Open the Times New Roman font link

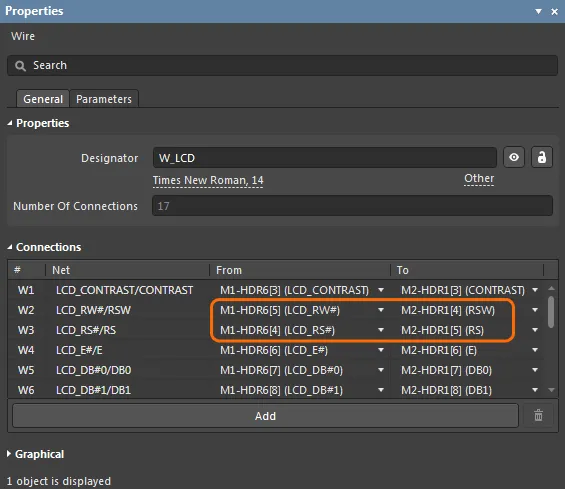point(208,180)
